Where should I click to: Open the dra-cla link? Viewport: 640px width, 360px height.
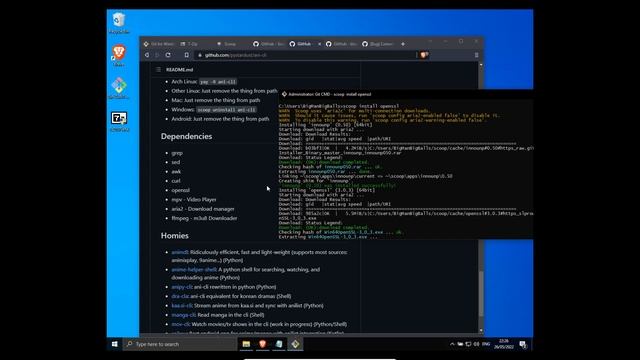[180, 296]
